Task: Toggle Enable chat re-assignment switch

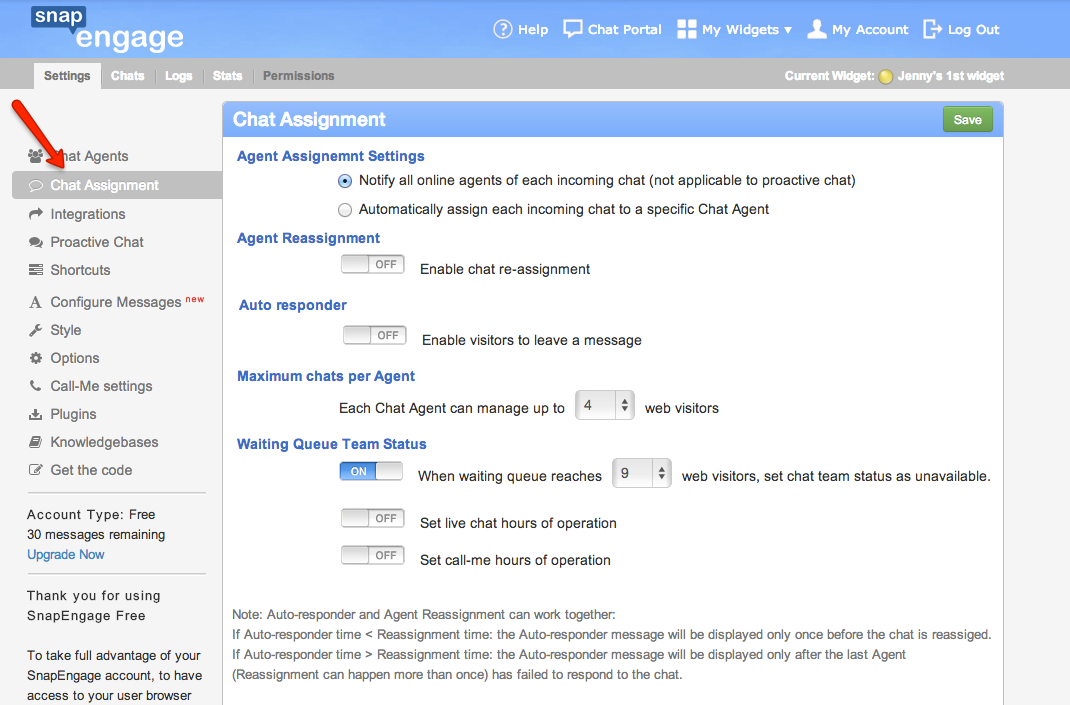Action: click(x=373, y=265)
